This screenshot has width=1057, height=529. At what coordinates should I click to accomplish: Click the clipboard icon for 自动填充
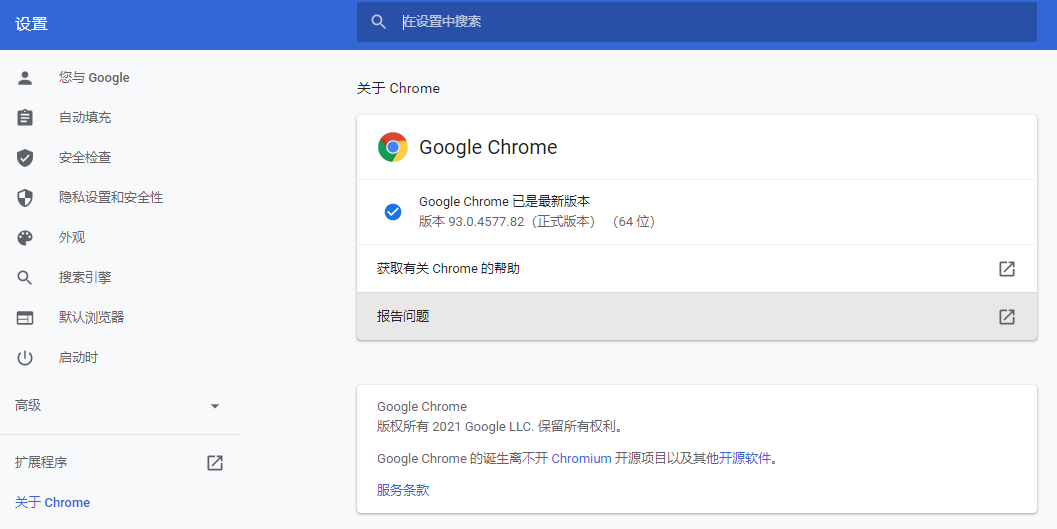25,118
